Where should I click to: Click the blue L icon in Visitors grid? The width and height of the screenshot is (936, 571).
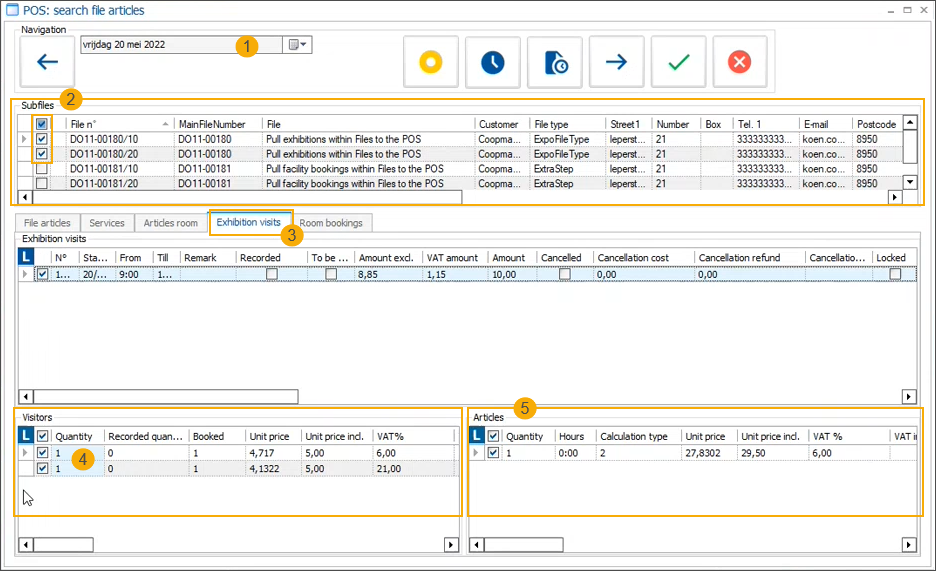27,436
